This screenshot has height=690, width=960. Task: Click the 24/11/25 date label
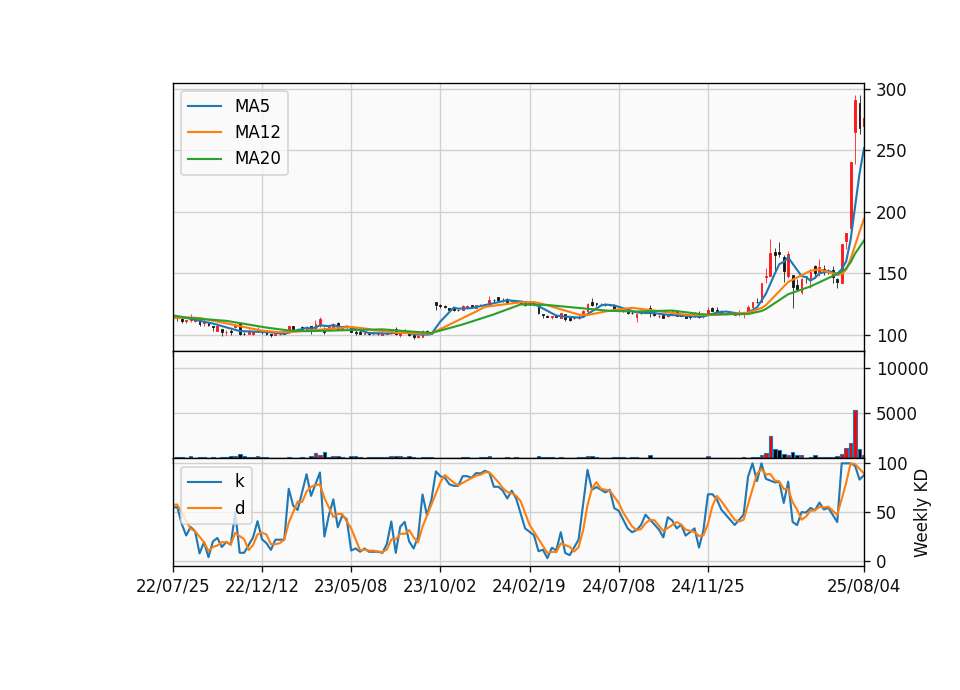click(708, 587)
